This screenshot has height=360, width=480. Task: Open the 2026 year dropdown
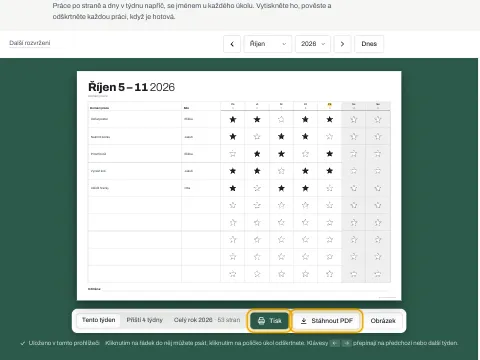313,44
